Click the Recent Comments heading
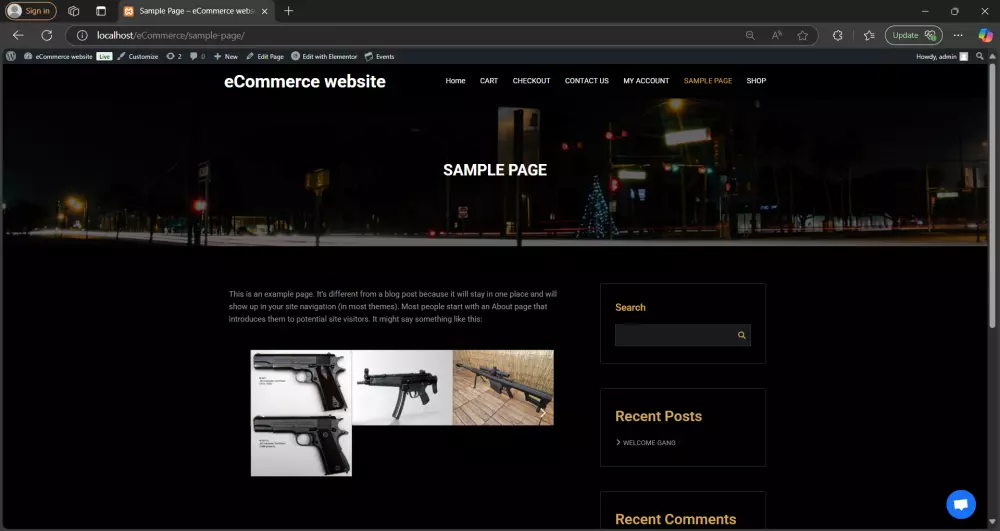Screen dimensions: 1000x531 pyautogui.click(x=675, y=520)
